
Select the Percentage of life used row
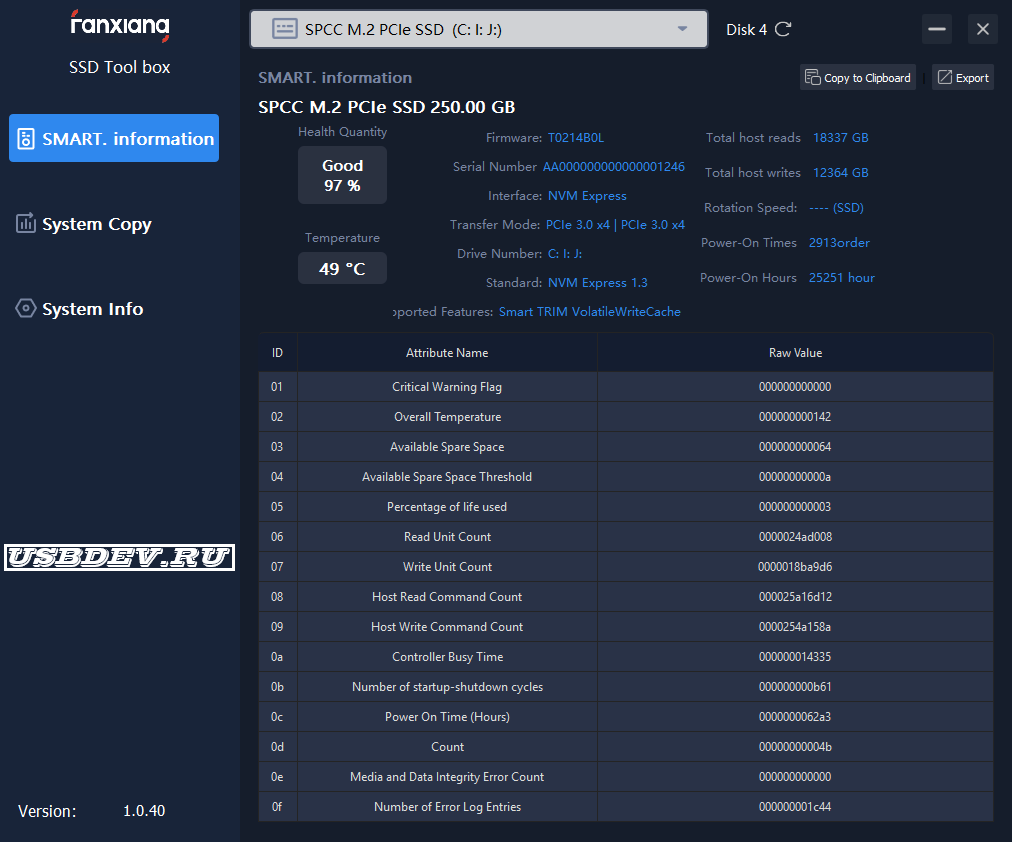pyautogui.click(x=625, y=506)
